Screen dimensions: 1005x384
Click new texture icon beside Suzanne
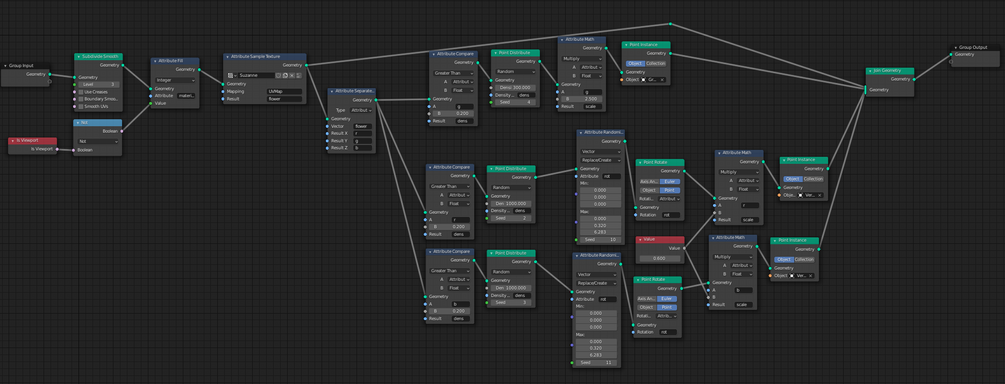tap(285, 75)
